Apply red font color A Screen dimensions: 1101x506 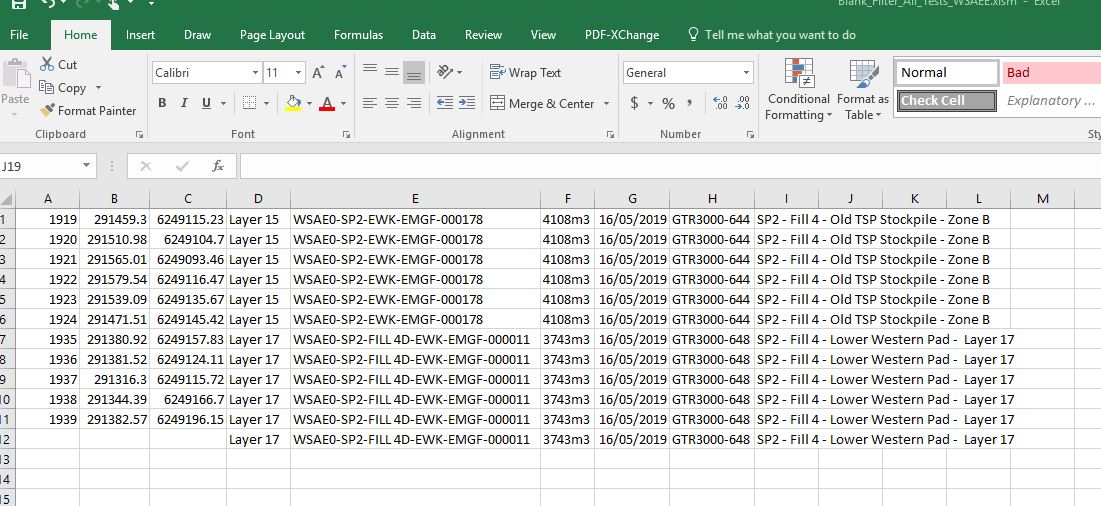click(x=327, y=103)
